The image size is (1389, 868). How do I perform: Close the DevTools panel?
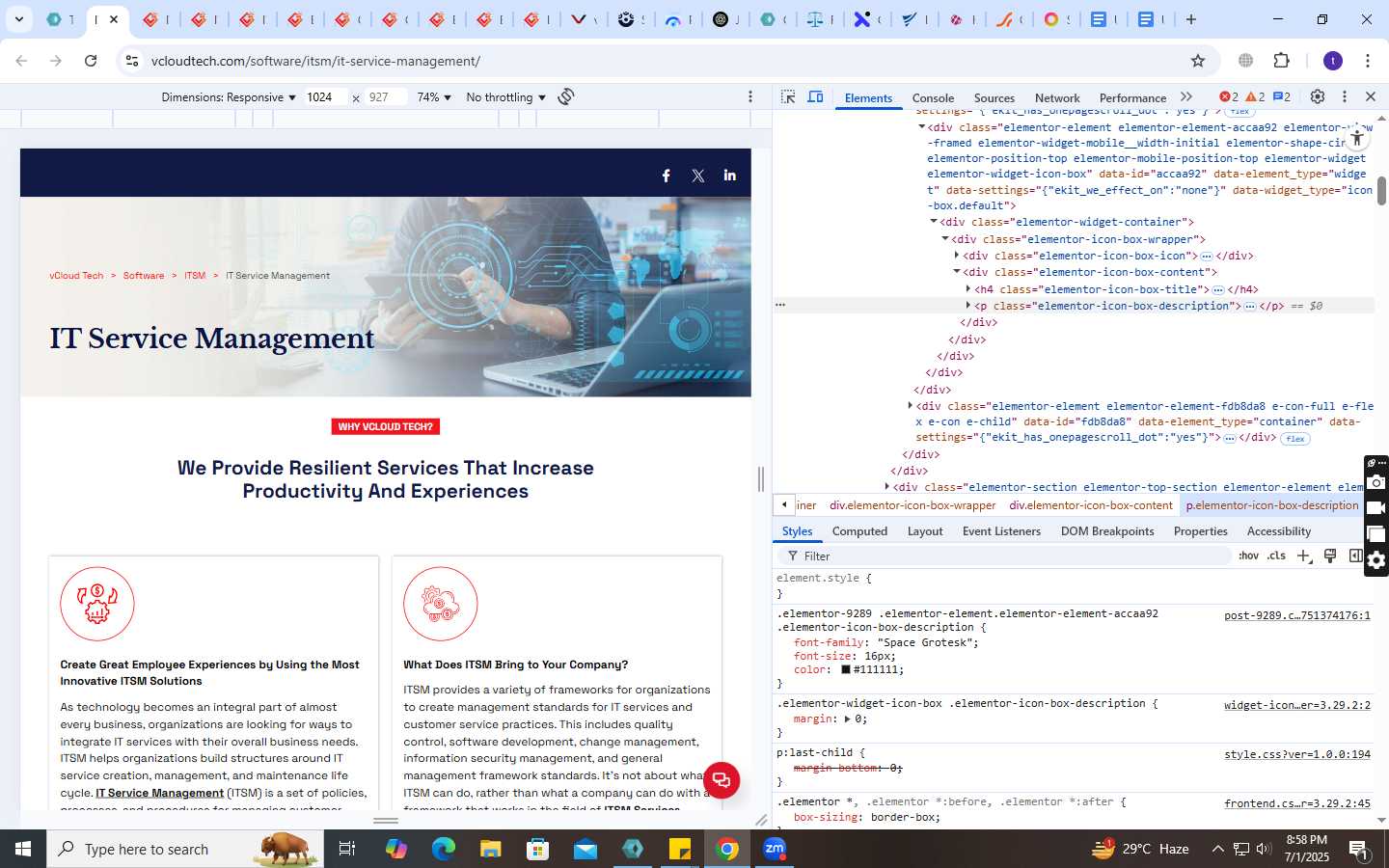coord(1370,96)
